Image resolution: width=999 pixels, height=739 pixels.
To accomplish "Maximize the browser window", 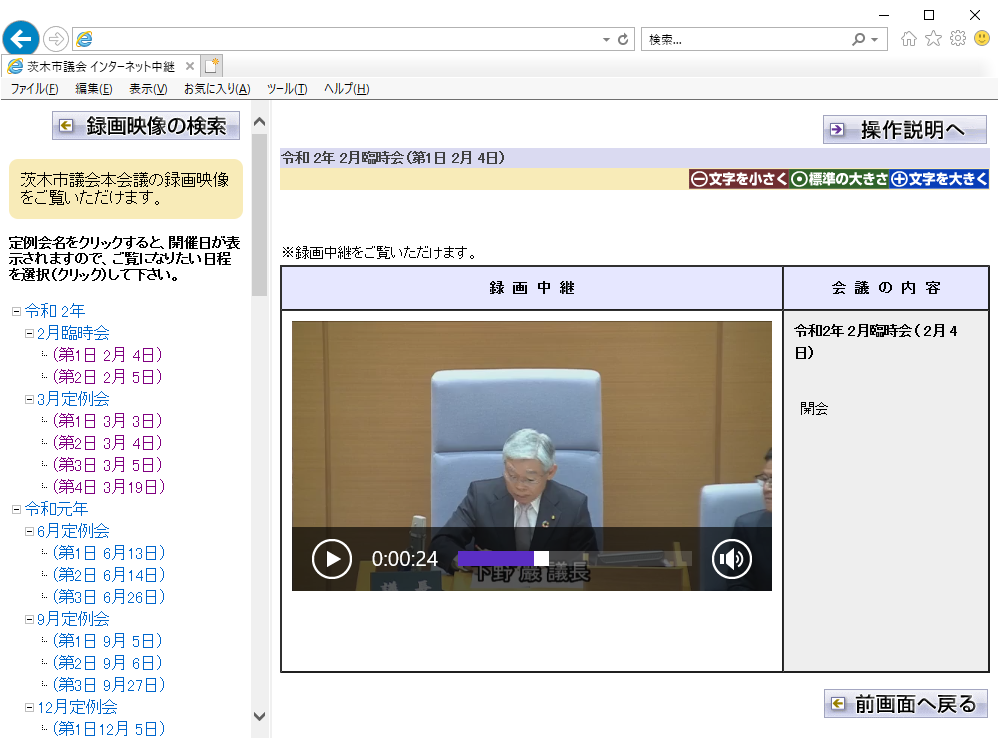I will click(929, 15).
